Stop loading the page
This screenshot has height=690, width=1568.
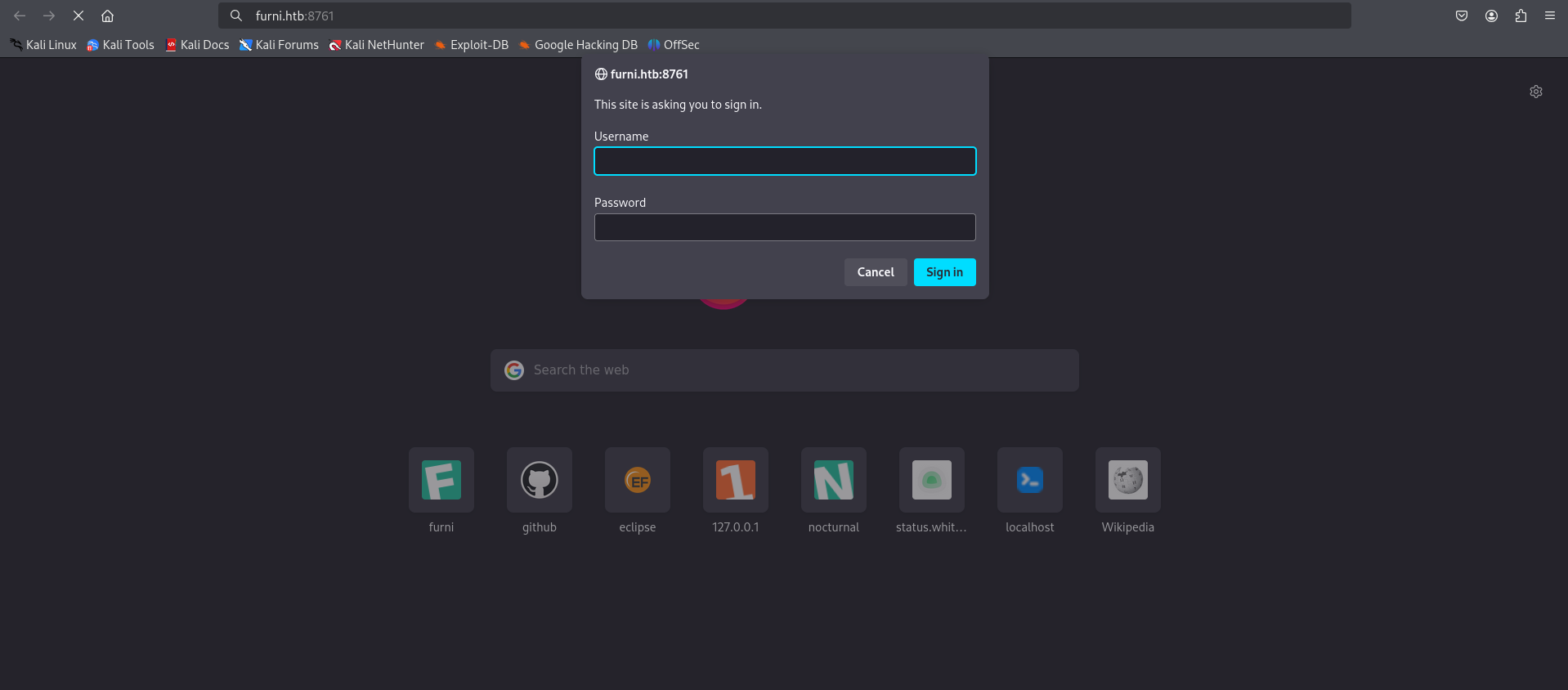click(x=78, y=16)
